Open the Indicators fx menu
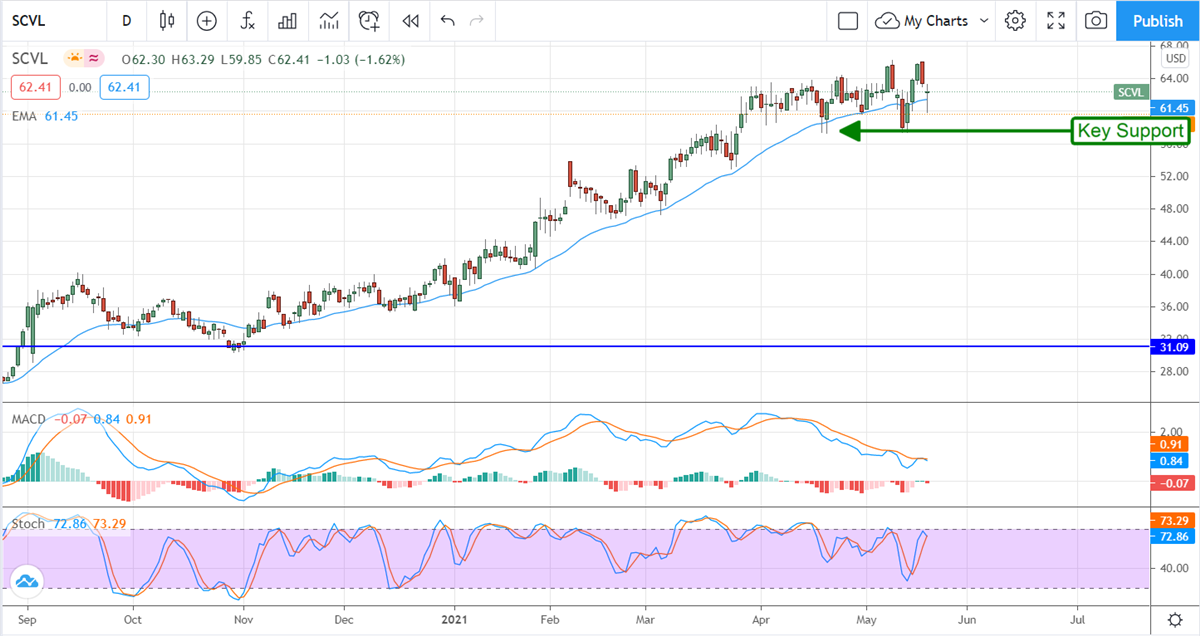 click(x=247, y=20)
